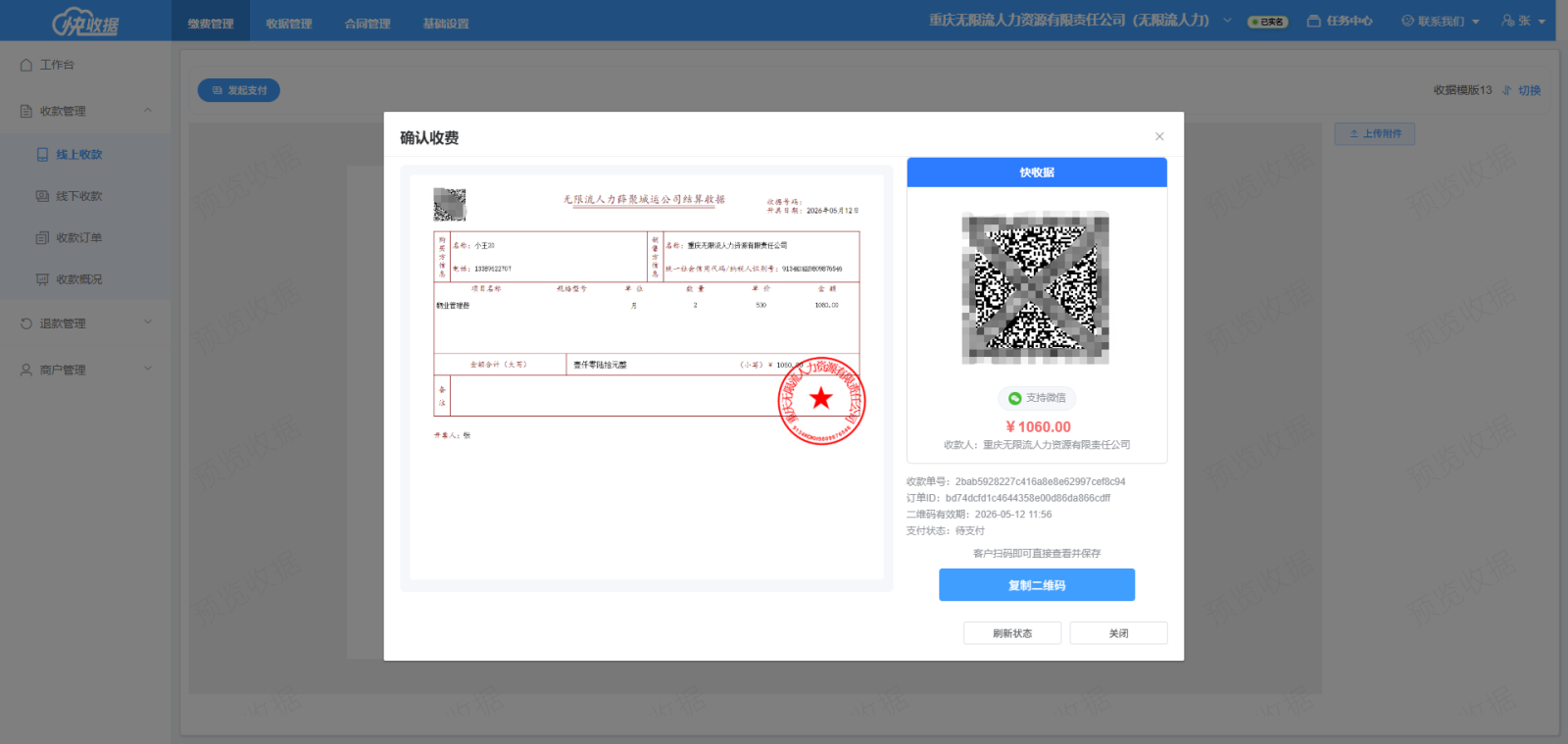1568x744 pixels.
Task: Open the 收款订单 sidebar icon
Action: tap(42, 237)
